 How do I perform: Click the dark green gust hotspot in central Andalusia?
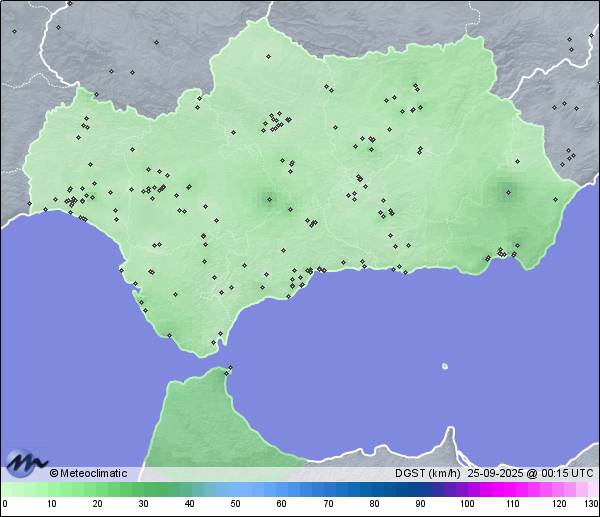268,199
